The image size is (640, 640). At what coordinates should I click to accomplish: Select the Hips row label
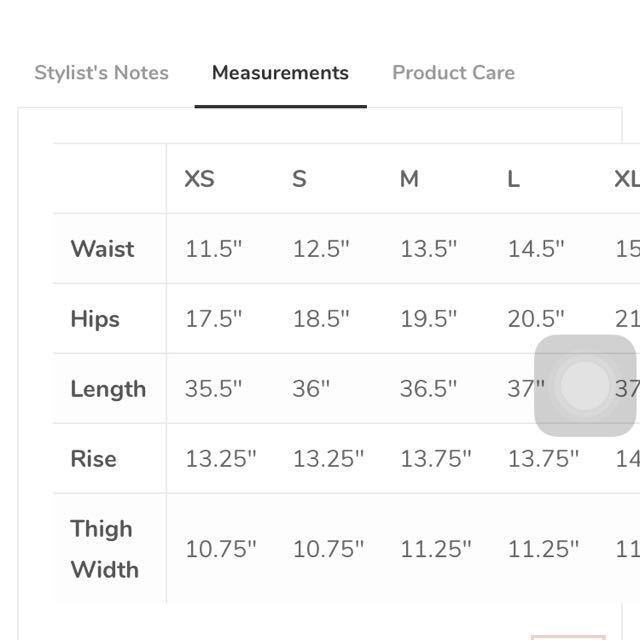pyautogui.click(x=95, y=319)
